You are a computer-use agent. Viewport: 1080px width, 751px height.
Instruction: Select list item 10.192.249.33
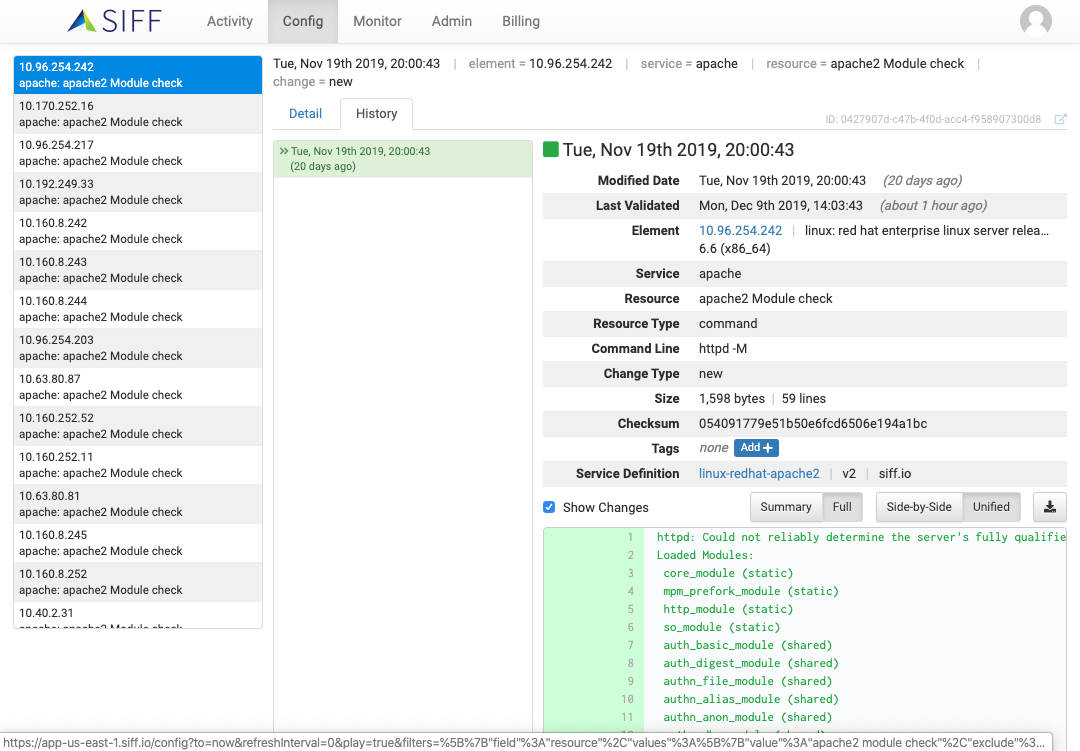pyautogui.click(x=138, y=192)
